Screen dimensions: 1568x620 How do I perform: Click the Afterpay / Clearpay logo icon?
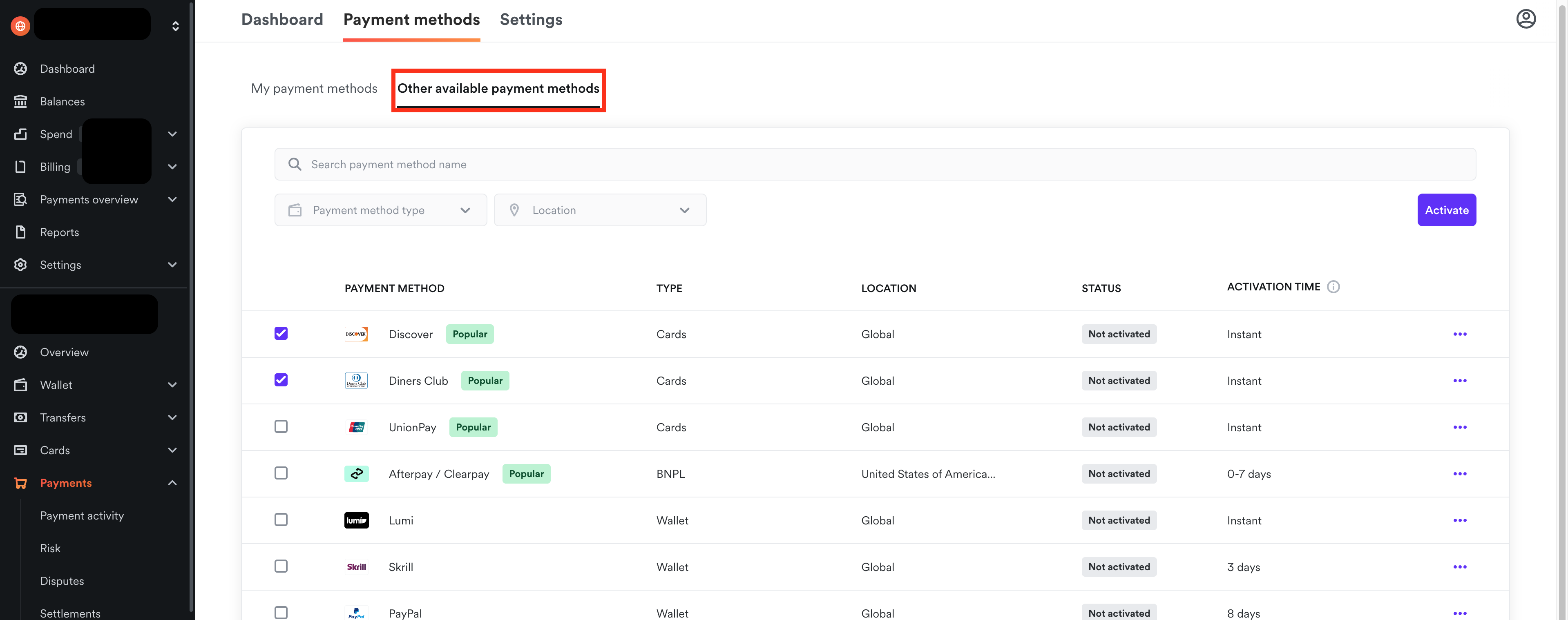356,473
